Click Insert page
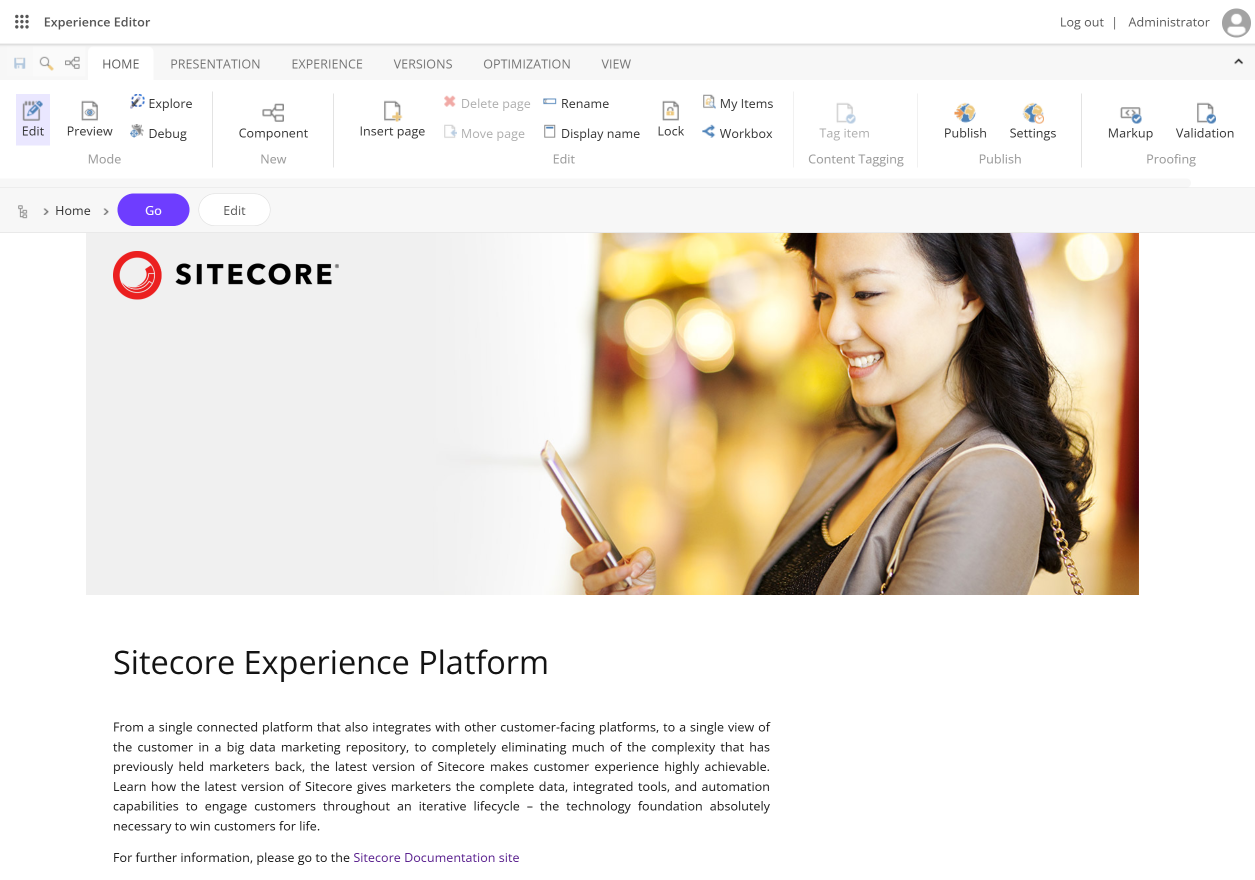The image size is (1255, 880). [x=392, y=120]
